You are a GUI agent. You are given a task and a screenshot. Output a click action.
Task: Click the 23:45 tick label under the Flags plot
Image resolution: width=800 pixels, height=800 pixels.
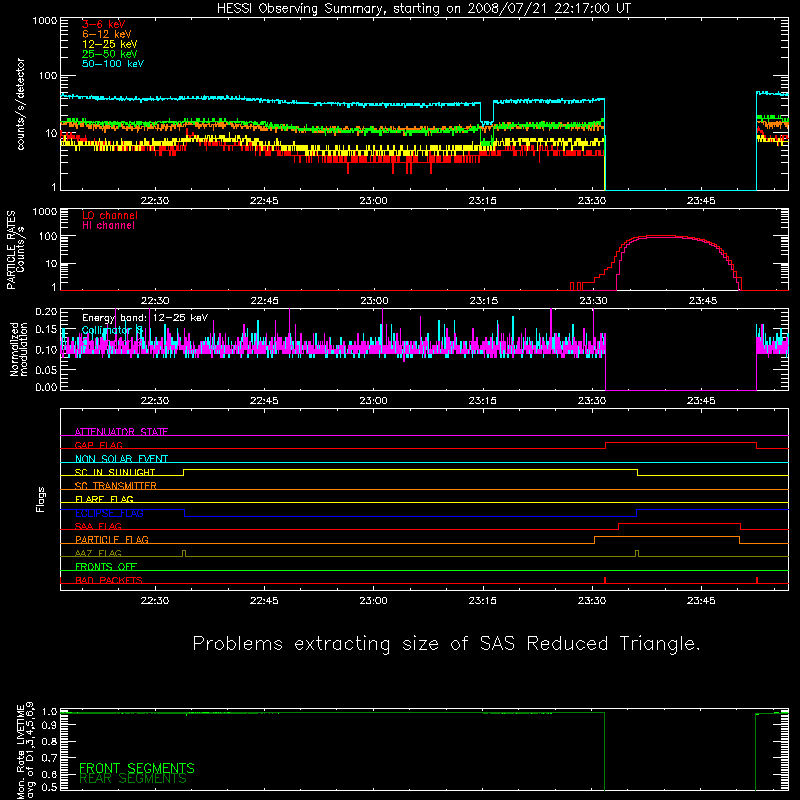pos(701,601)
